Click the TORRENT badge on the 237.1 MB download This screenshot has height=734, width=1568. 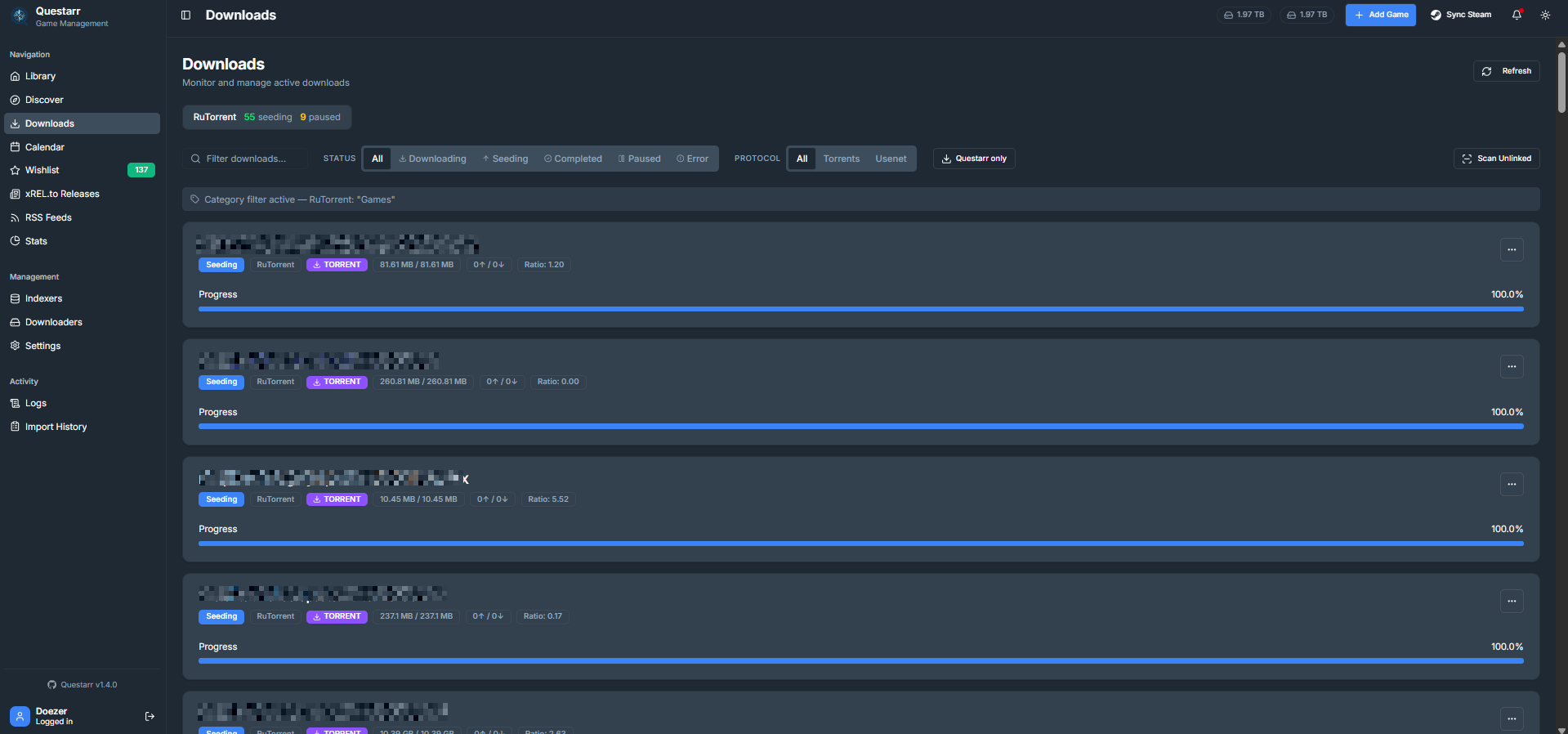pos(337,616)
